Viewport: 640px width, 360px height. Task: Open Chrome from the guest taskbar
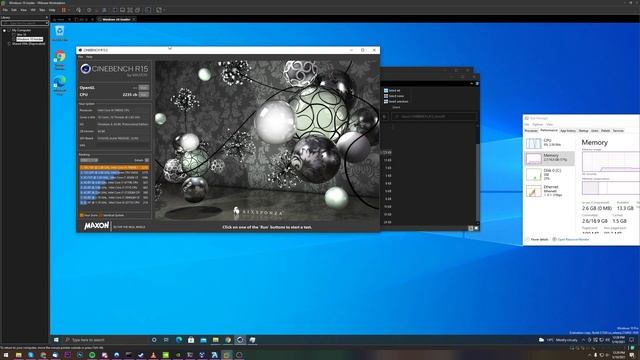(x=228, y=340)
